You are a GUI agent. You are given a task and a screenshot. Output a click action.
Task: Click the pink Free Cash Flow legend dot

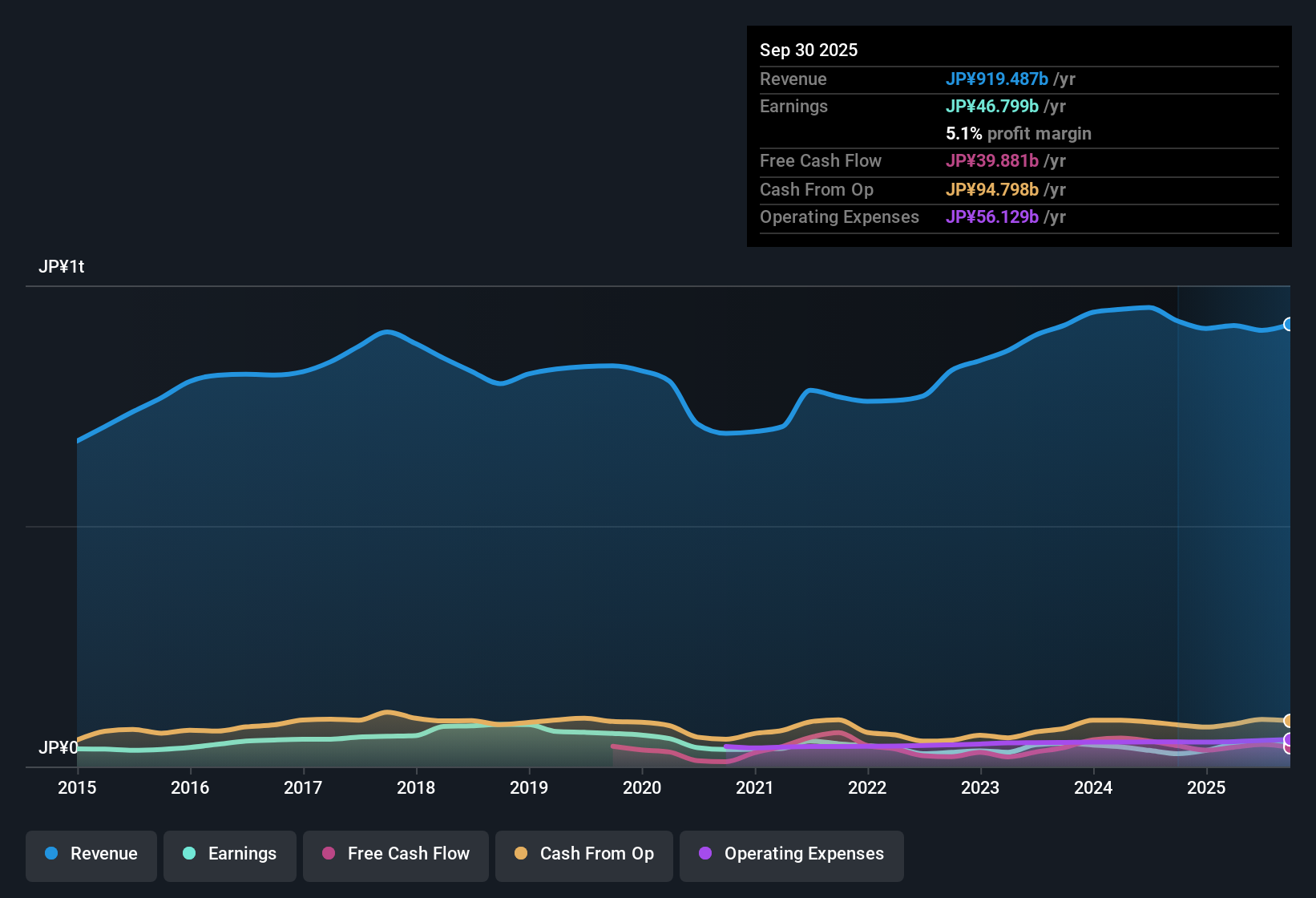point(328,854)
